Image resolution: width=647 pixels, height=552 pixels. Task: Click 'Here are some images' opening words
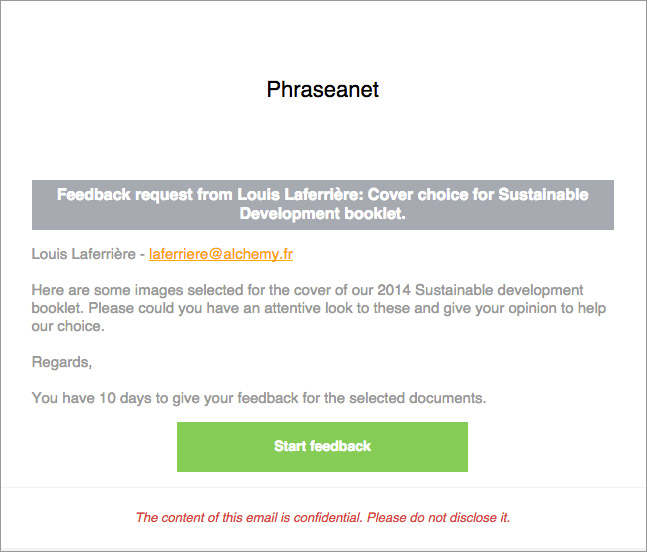click(107, 290)
